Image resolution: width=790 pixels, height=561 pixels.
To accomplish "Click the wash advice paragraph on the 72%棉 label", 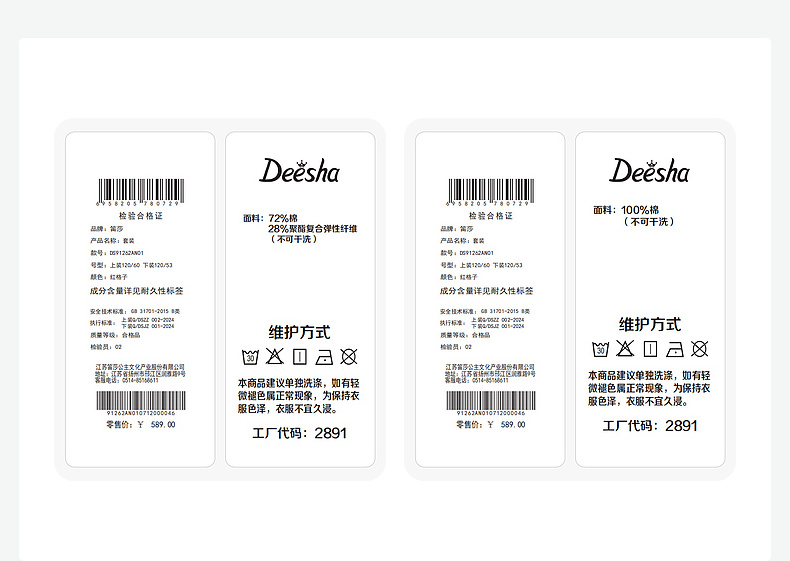I will tap(299, 396).
